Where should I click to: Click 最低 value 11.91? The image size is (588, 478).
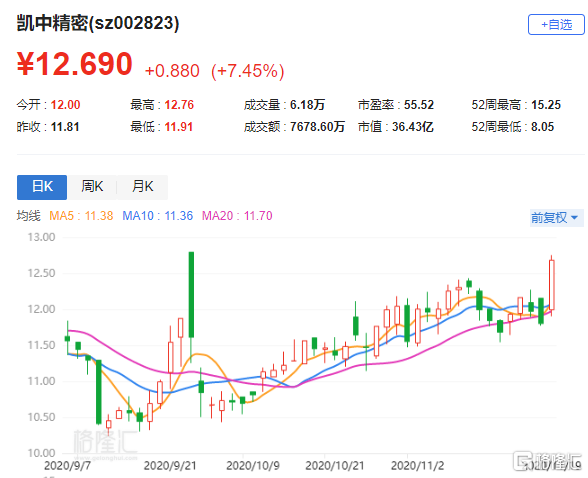click(x=179, y=127)
